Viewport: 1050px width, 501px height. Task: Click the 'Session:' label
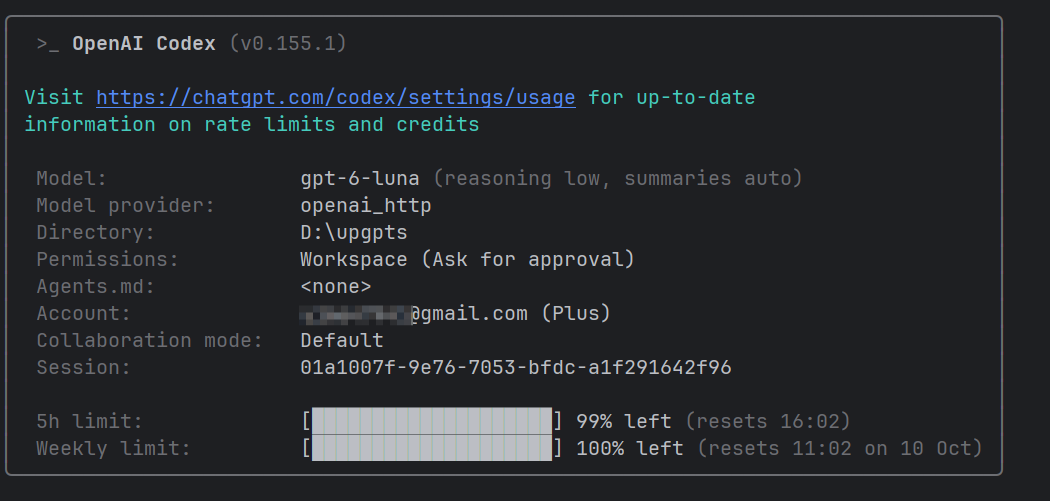[x=83, y=368]
